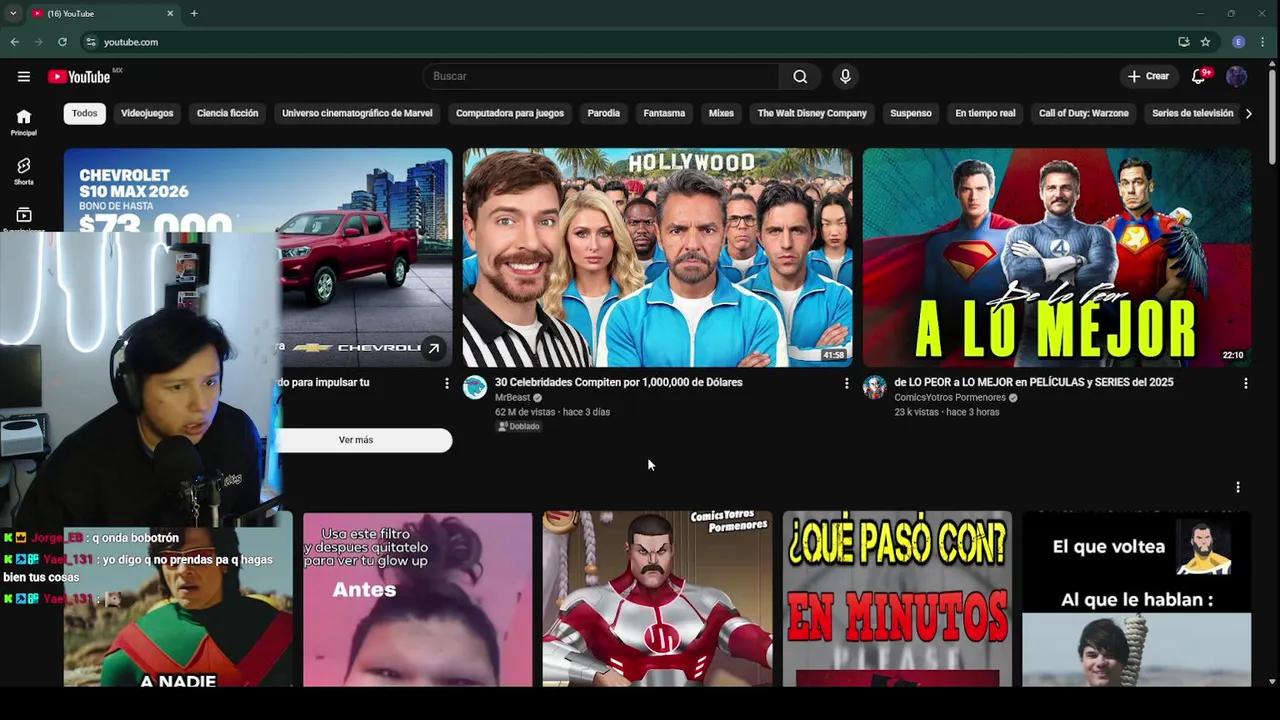The width and height of the screenshot is (1280, 720).
Task: Select the Ciencia ficción chip
Action: tap(227, 113)
